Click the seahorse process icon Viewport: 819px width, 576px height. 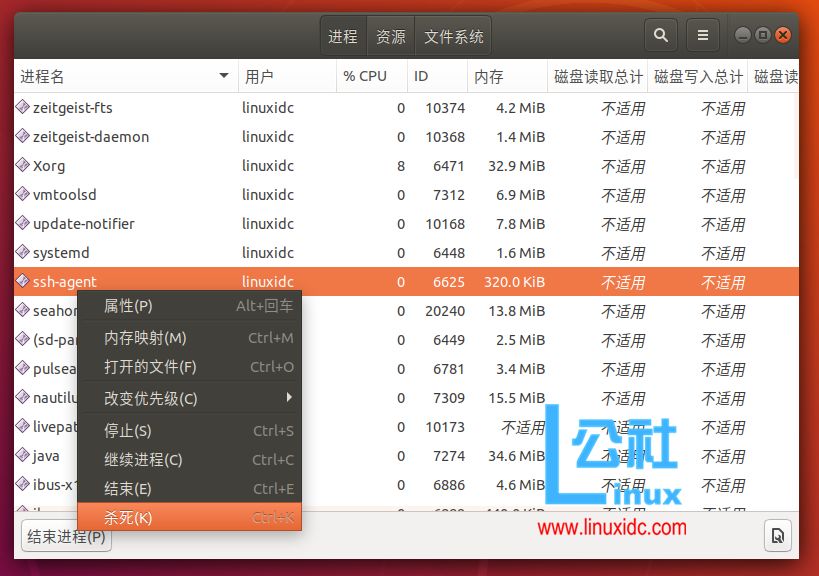point(23,310)
